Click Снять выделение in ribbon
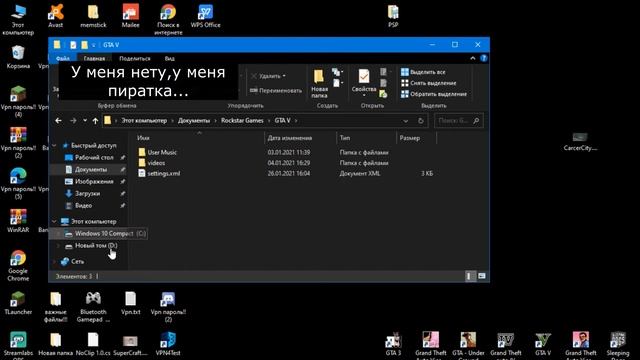The image size is (640, 360). pos(429,83)
